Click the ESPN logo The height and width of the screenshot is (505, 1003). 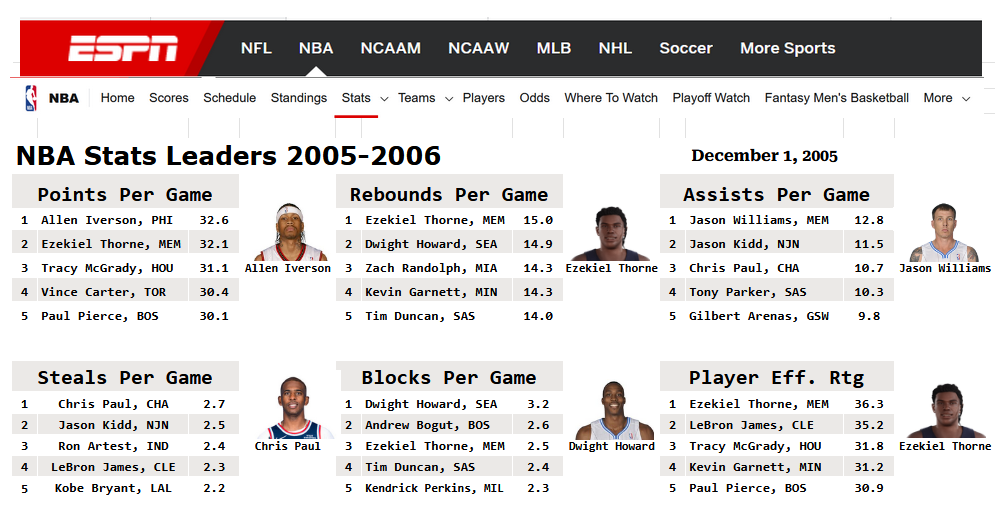coord(123,49)
